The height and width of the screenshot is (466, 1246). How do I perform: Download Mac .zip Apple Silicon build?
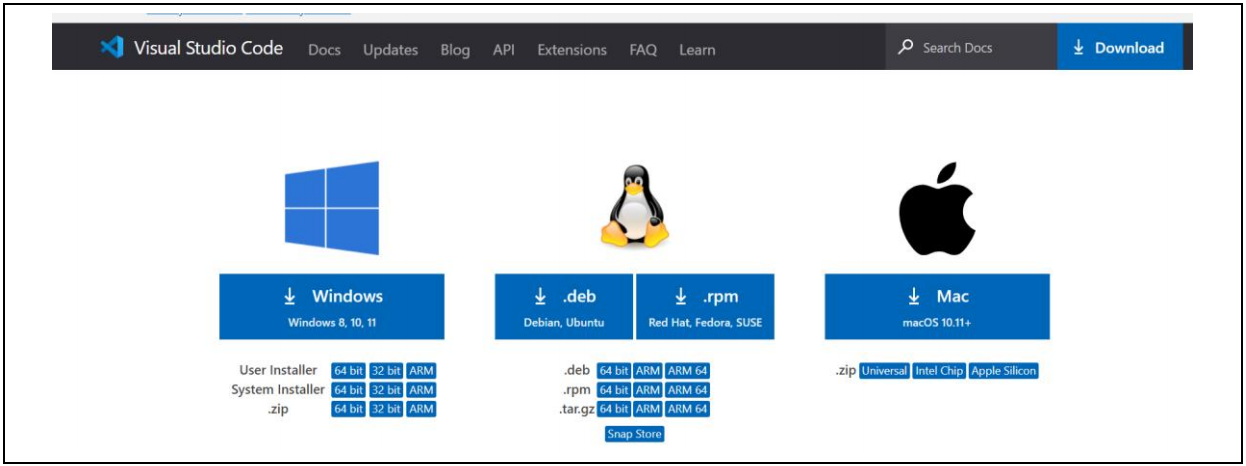1004,371
